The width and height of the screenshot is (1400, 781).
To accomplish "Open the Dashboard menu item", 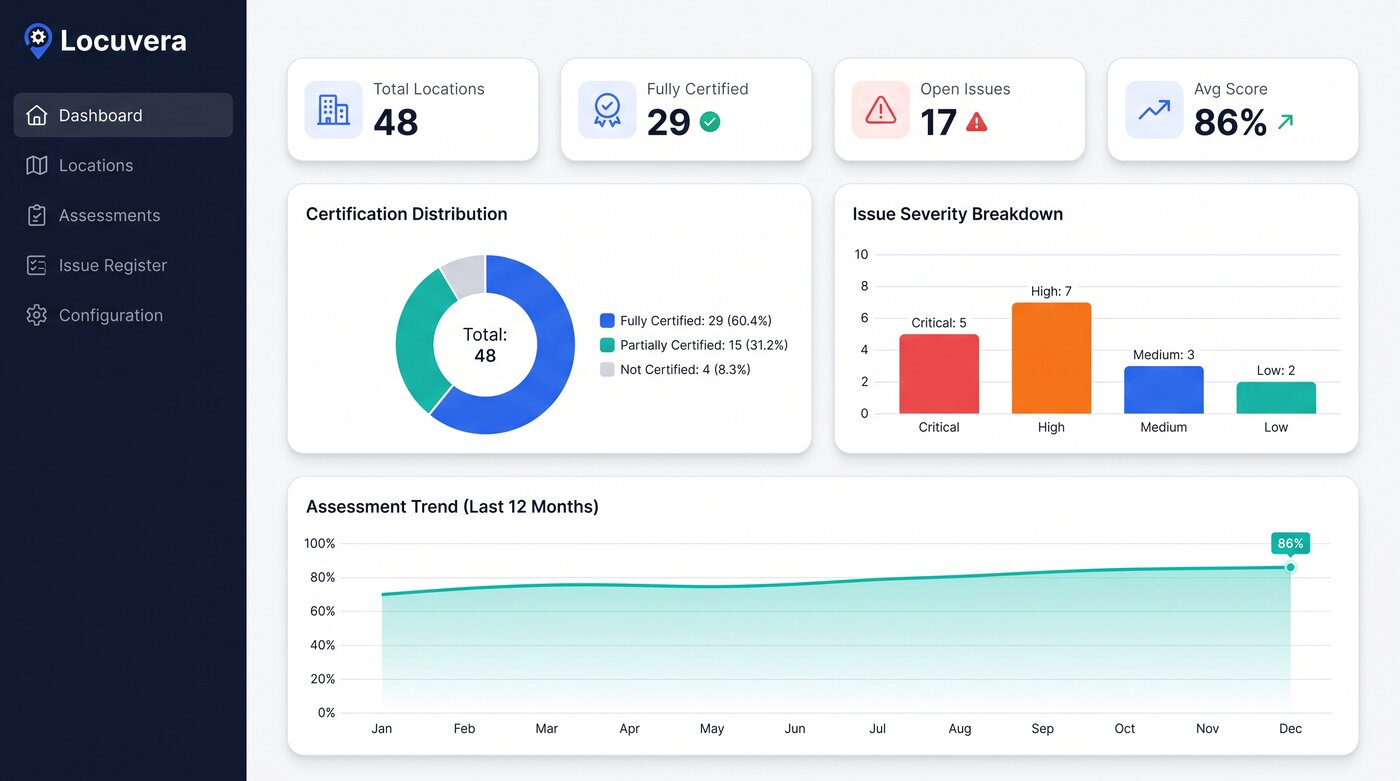I will pyautogui.click(x=123, y=115).
